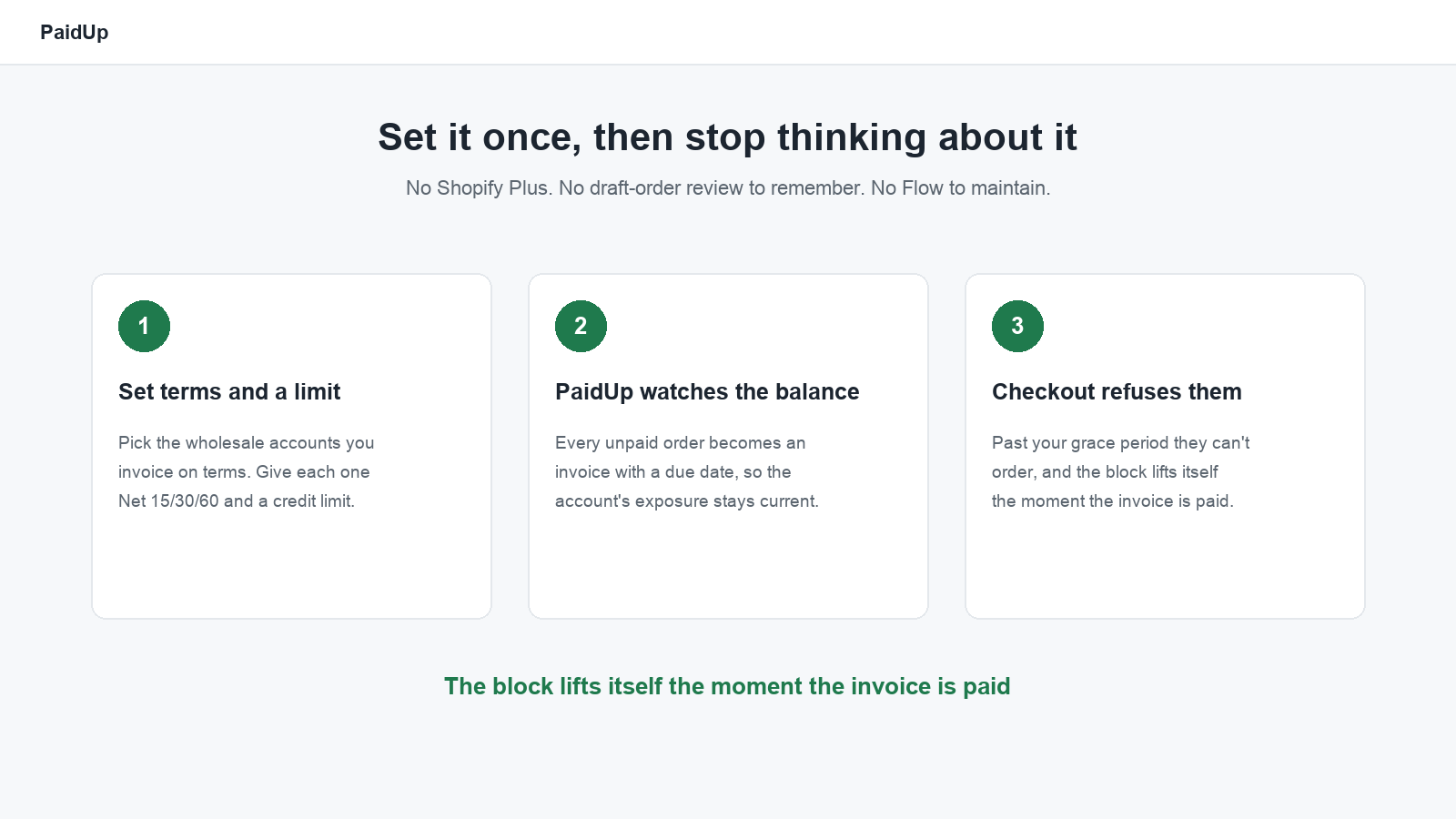Viewport: 1456px width, 819px height.
Task: Click the 'the moment the invoice is paid' card line
Action: (1113, 500)
